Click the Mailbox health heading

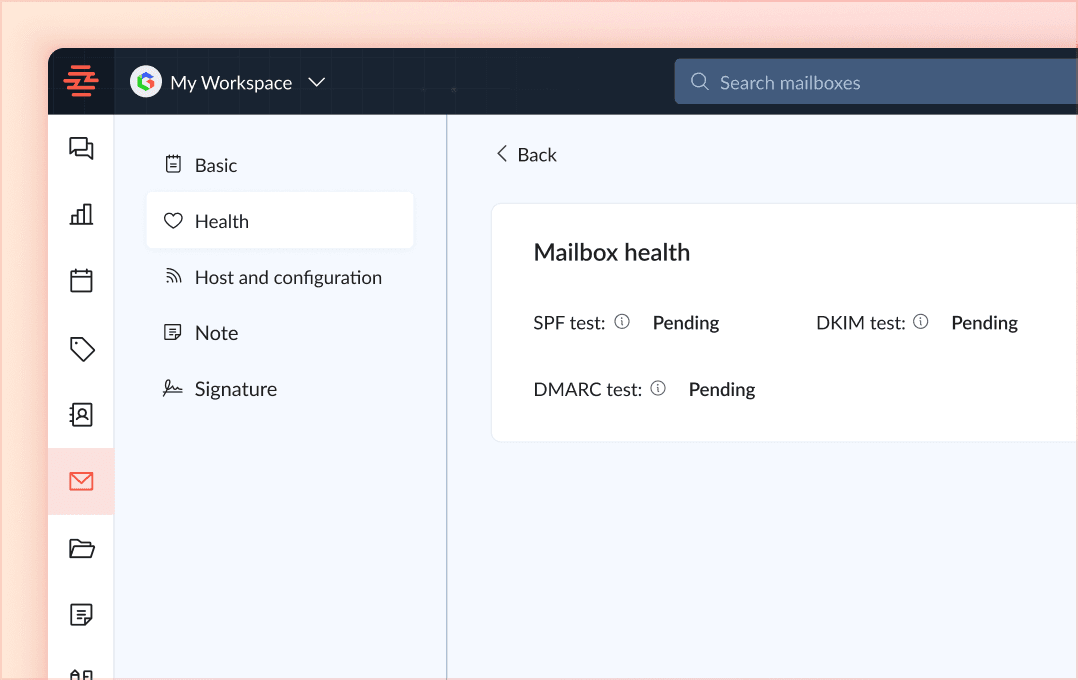click(611, 252)
